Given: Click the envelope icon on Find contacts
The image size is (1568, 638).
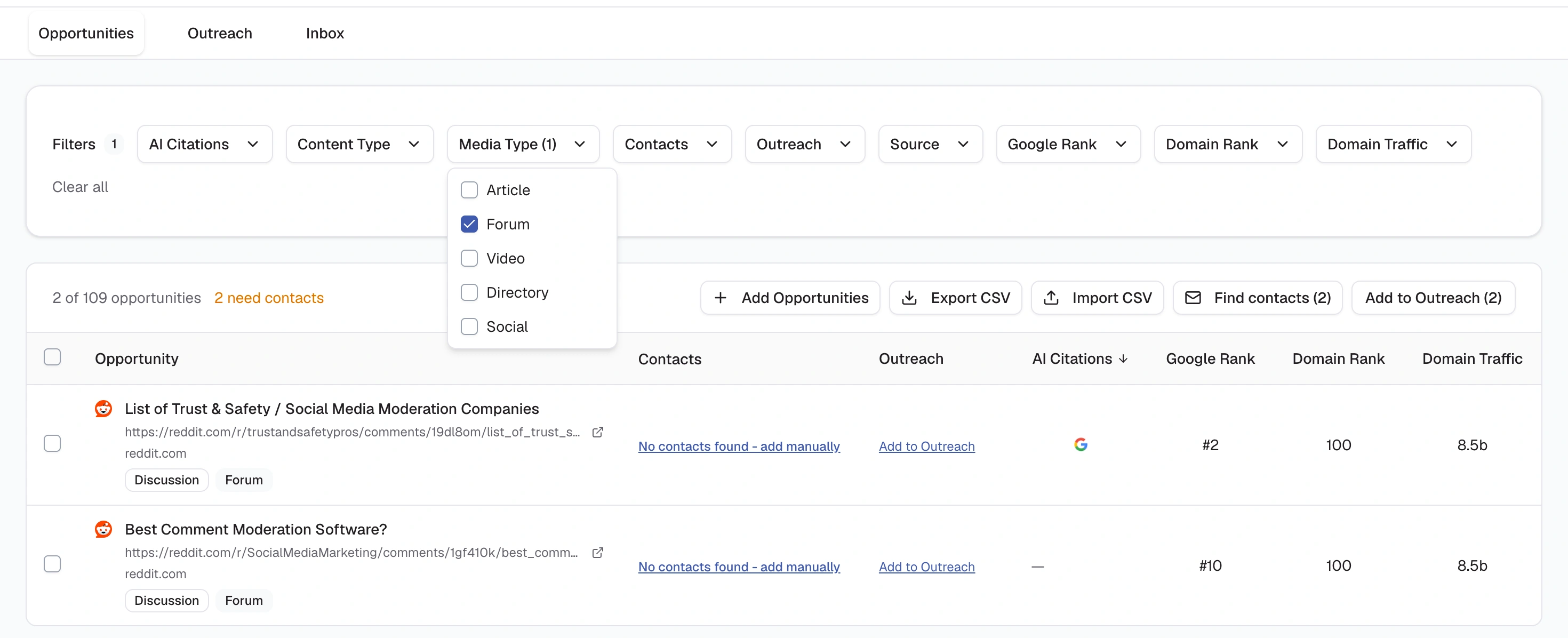Looking at the screenshot, I should 1193,298.
